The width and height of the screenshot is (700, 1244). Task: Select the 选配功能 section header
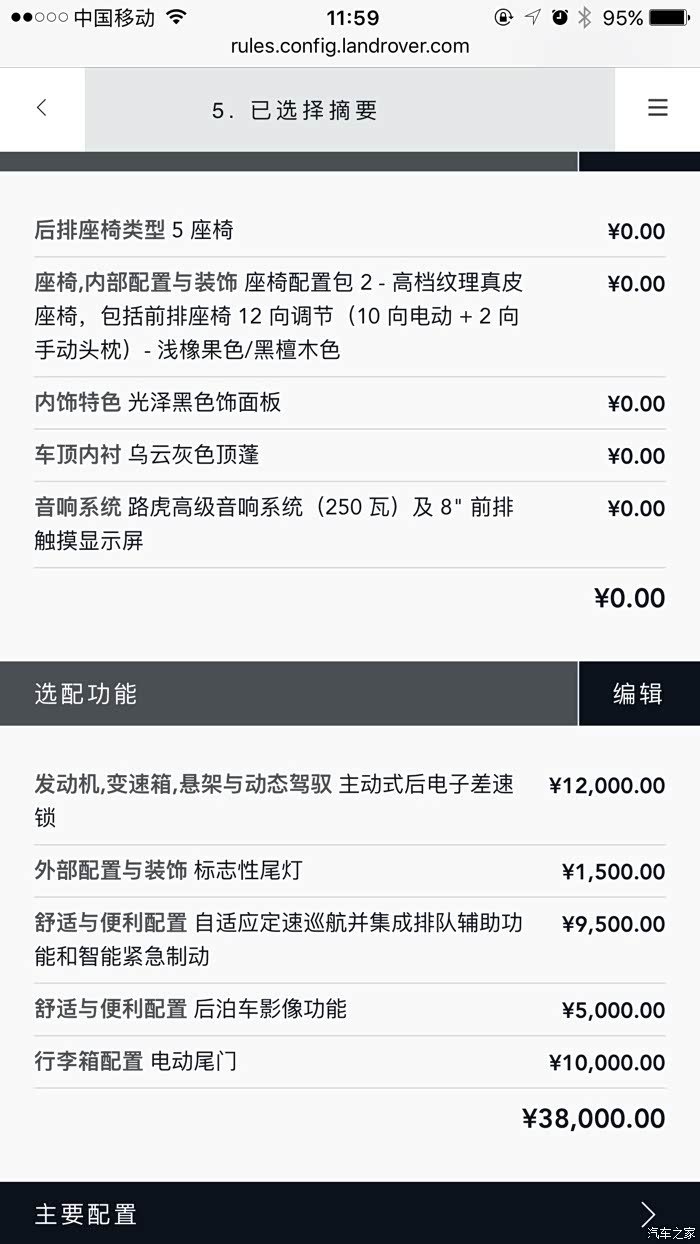coord(288,693)
